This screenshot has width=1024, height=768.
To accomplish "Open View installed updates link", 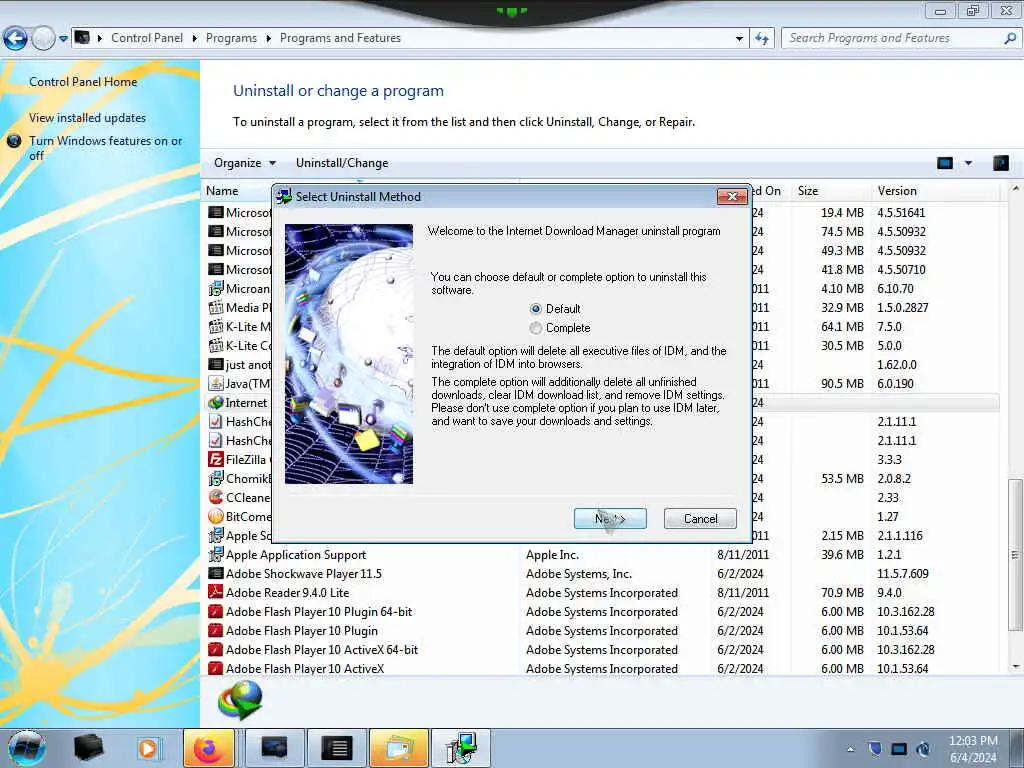I will 88,118.
